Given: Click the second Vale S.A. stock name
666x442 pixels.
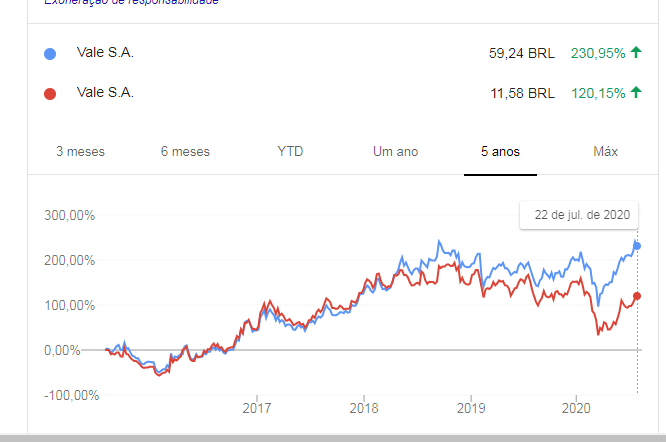Looking at the screenshot, I should tap(105, 92).
